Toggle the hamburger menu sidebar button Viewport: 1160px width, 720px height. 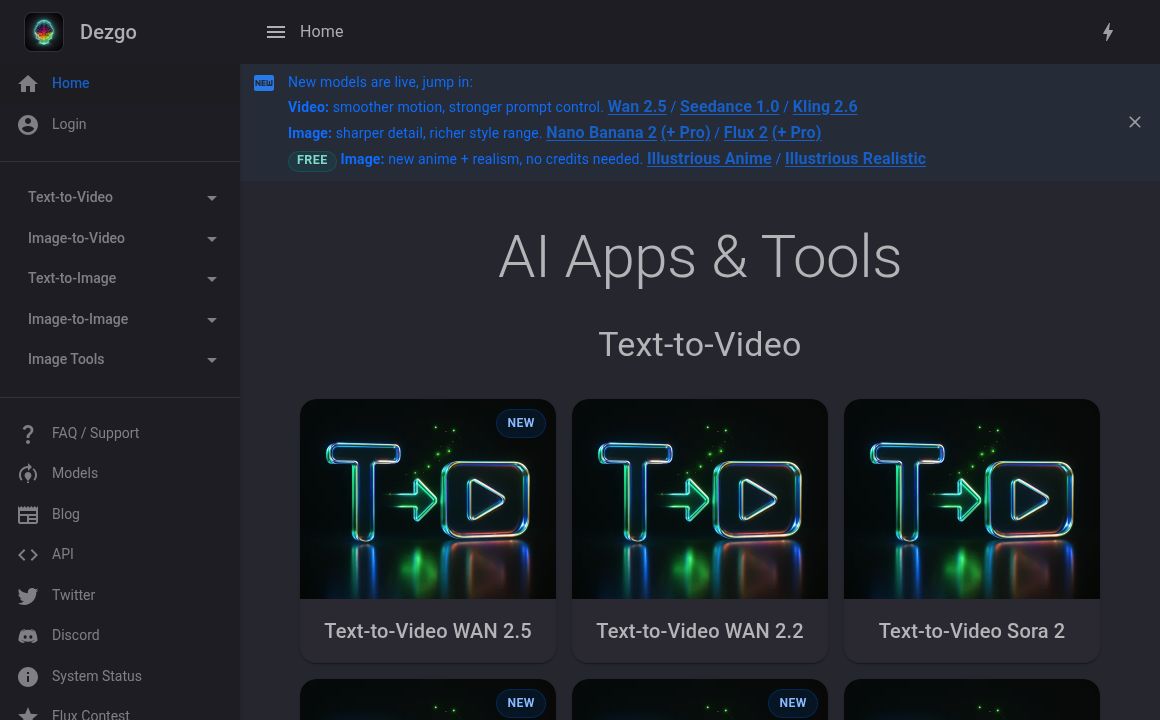[276, 32]
